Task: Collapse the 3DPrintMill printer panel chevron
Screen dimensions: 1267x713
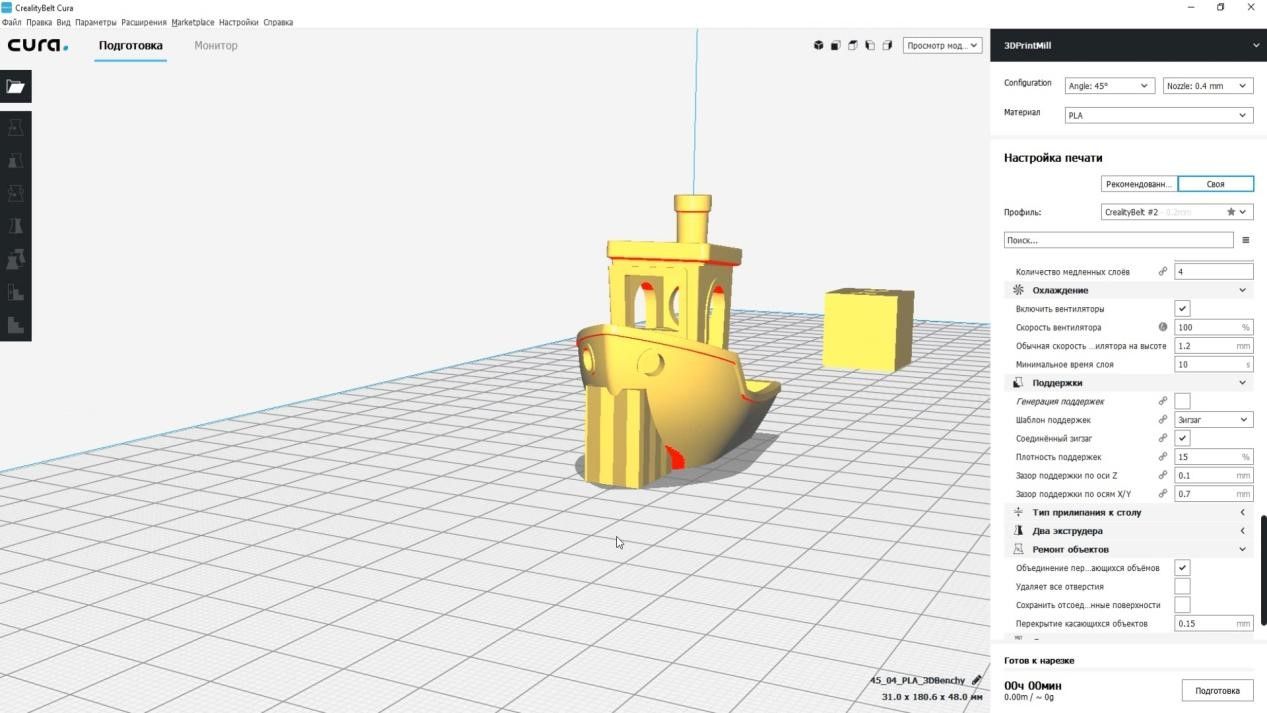Action: pos(1256,45)
